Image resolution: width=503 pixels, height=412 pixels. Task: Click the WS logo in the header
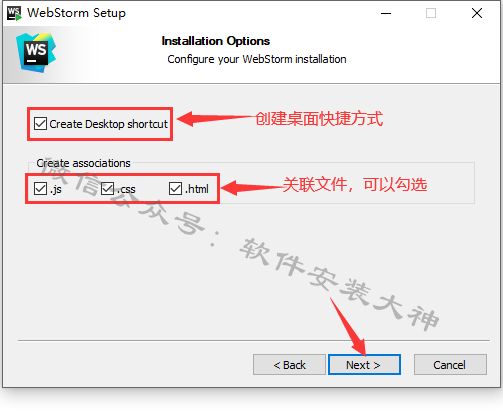[x=36, y=53]
